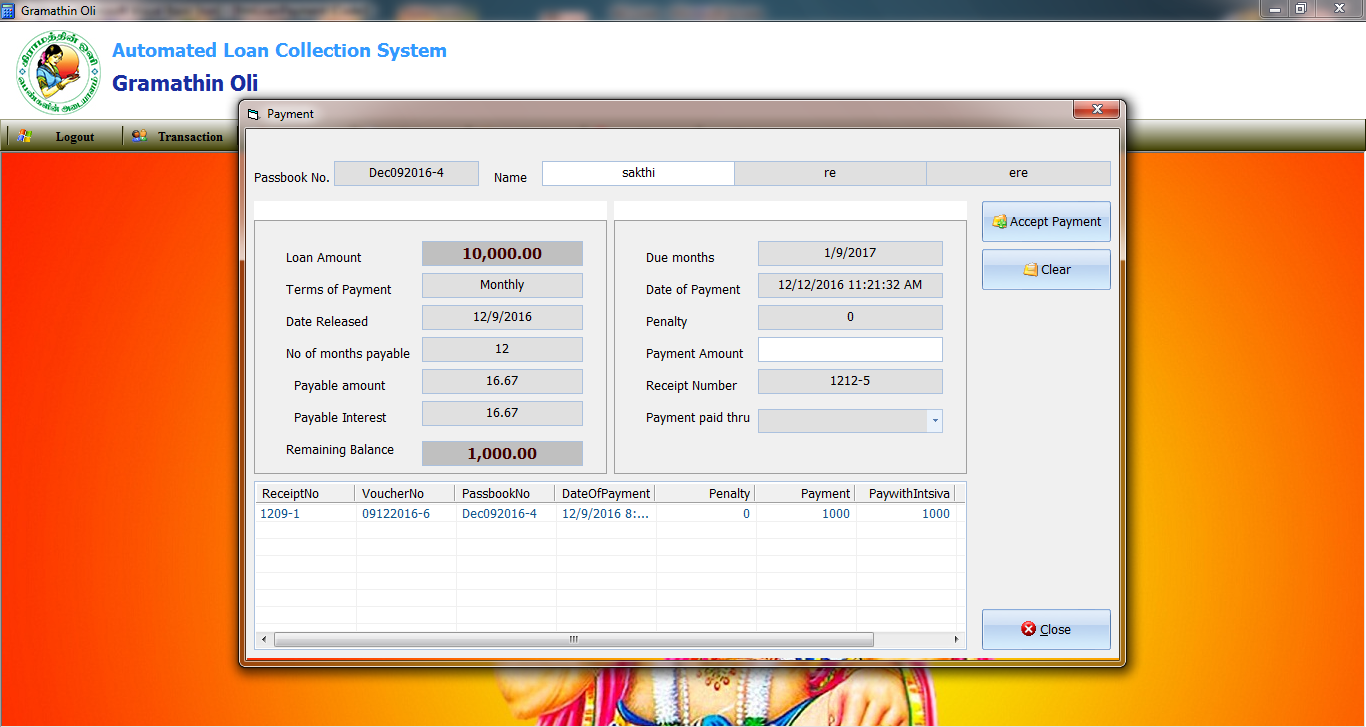Click the Windows logo icon beside Logout
The height and width of the screenshot is (727, 1366).
pyautogui.click(x=24, y=136)
